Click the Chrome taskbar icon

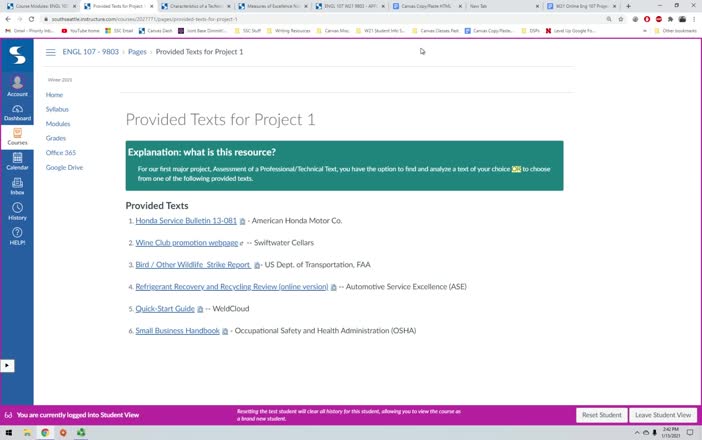pos(45,433)
